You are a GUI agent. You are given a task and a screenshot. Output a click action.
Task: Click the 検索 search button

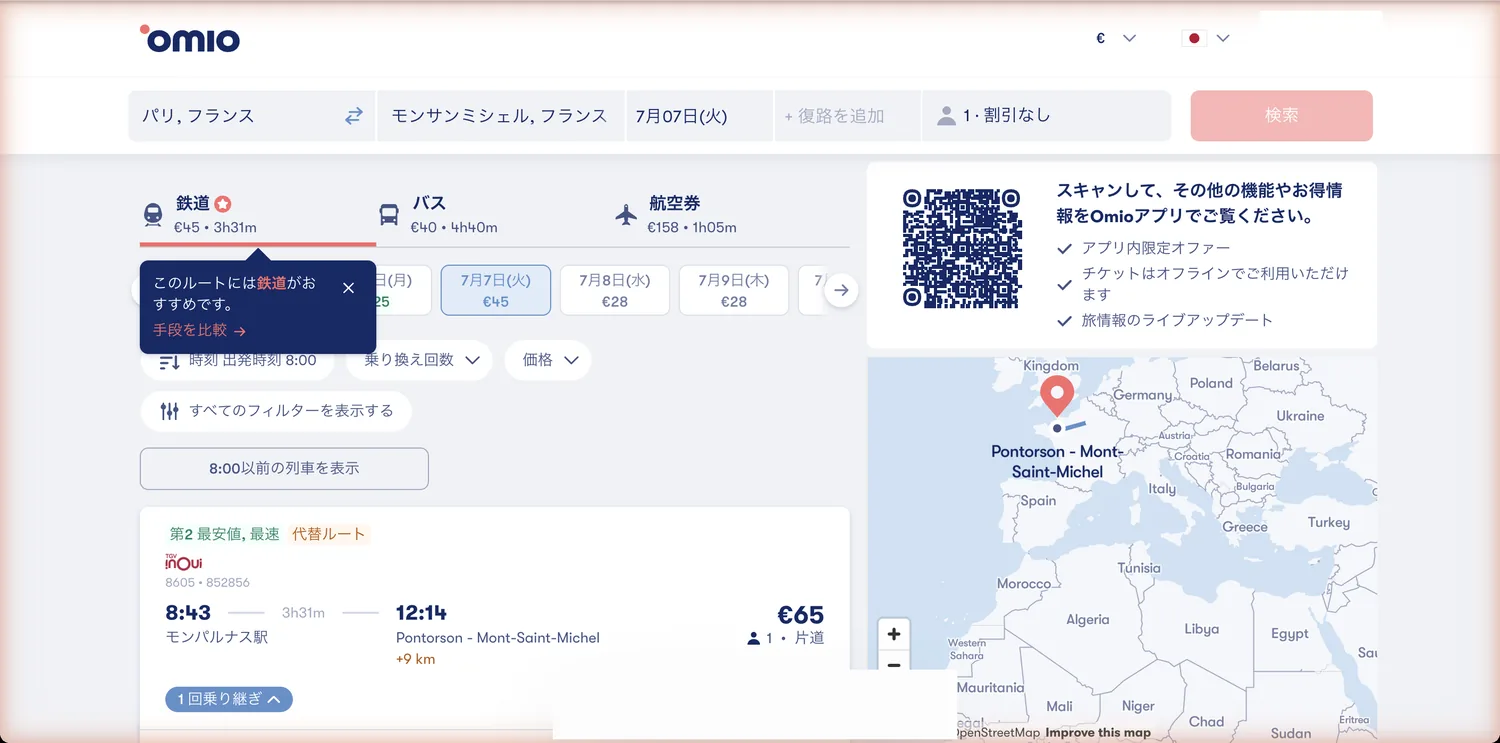pos(1281,116)
